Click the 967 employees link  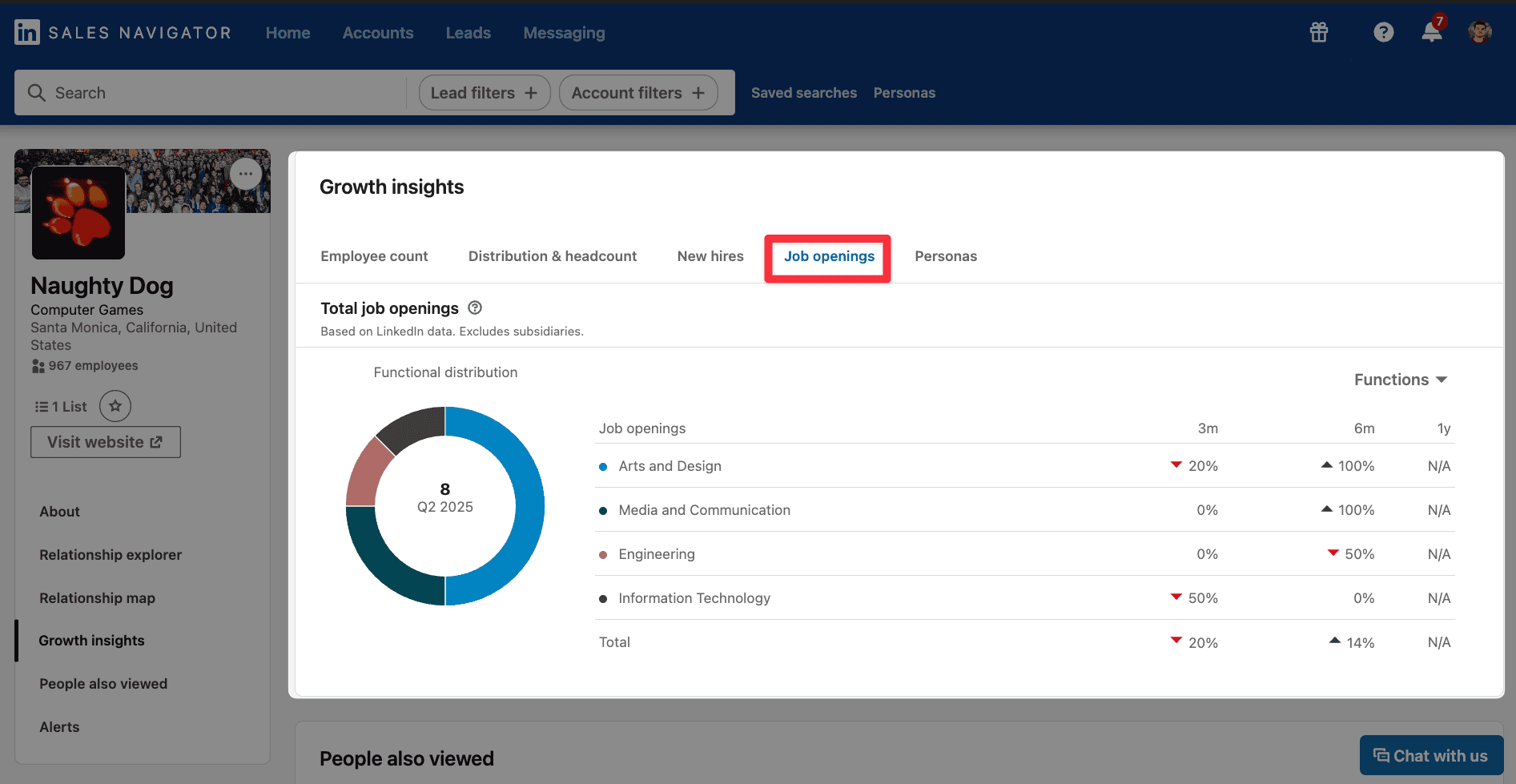[x=85, y=366]
